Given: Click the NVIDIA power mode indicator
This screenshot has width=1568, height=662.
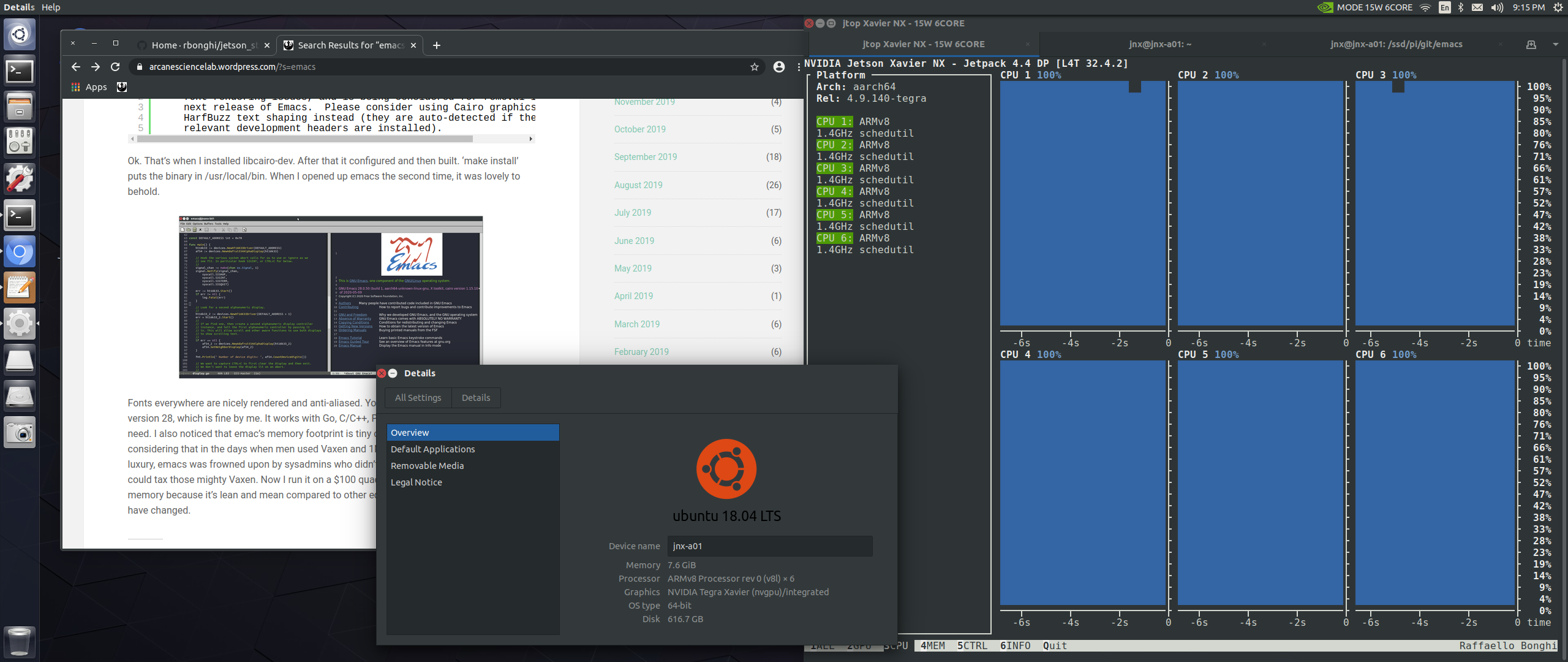Looking at the screenshot, I should (x=1365, y=7).
